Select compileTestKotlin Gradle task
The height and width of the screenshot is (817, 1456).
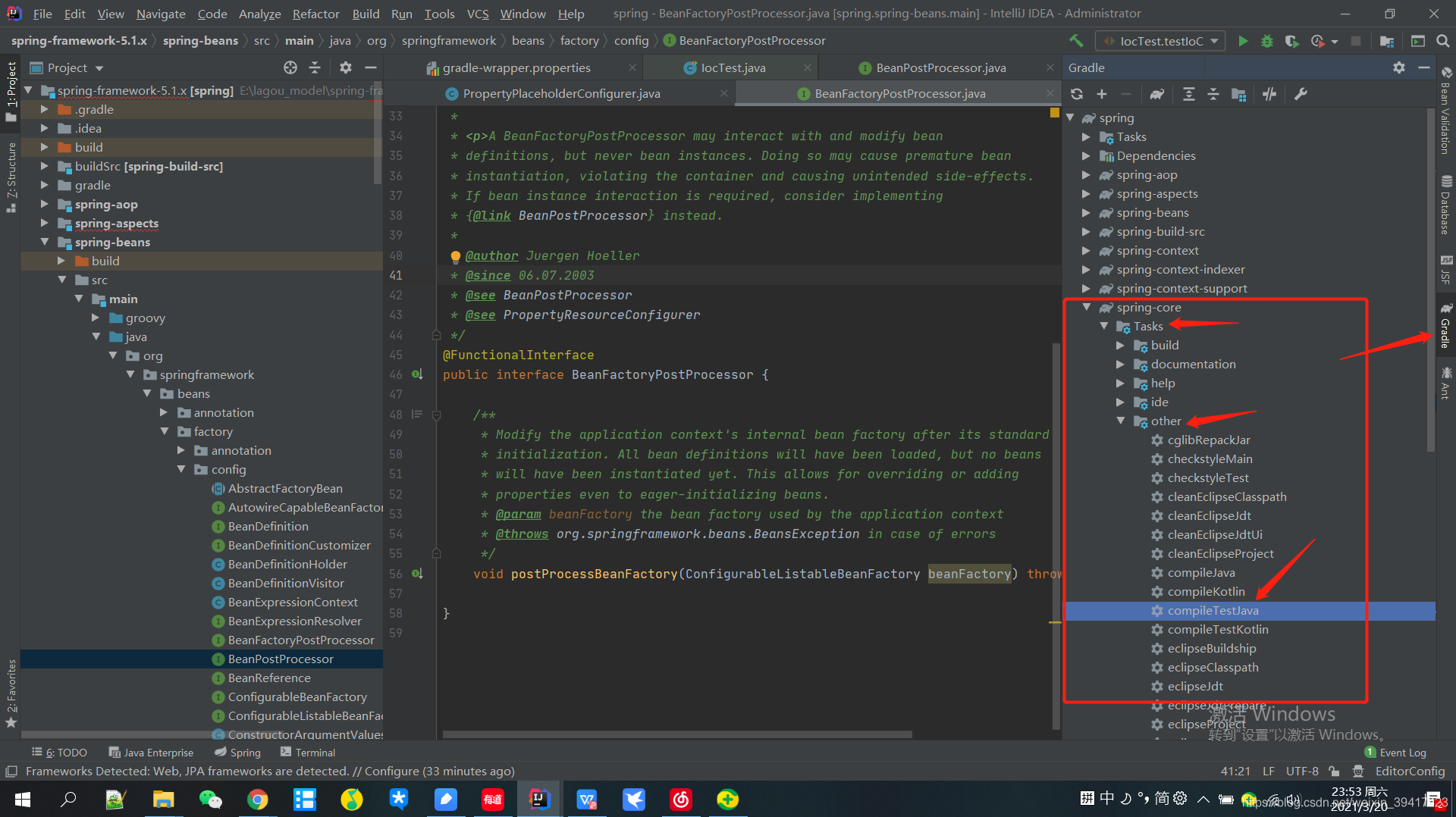1217,630
